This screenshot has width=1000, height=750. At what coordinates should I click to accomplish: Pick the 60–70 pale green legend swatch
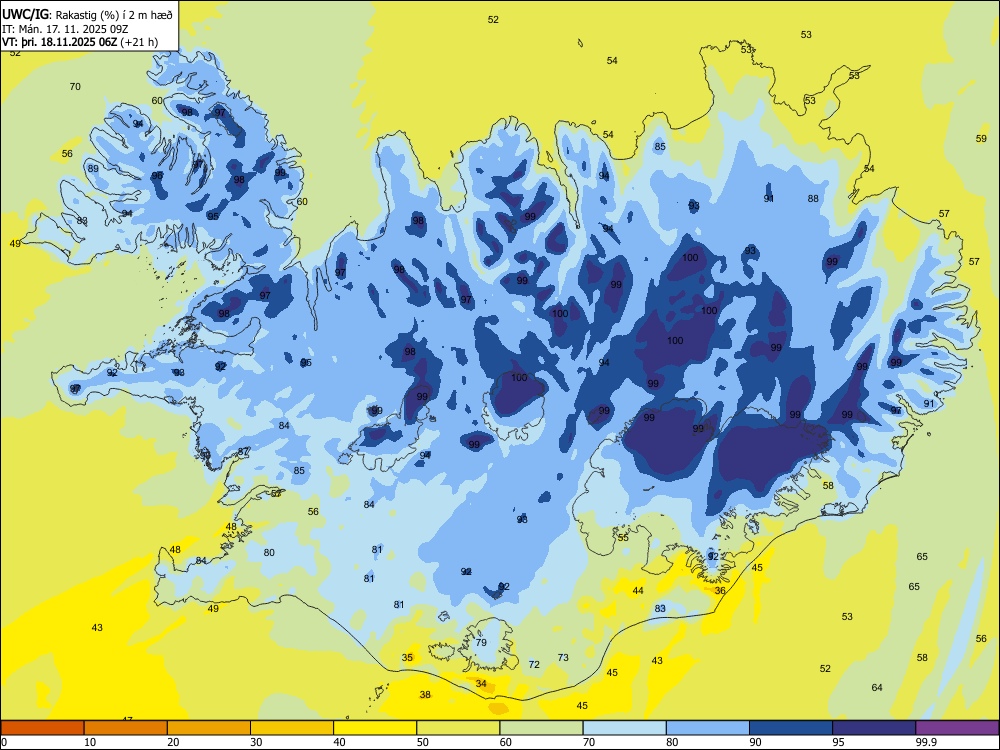(541, 728)
